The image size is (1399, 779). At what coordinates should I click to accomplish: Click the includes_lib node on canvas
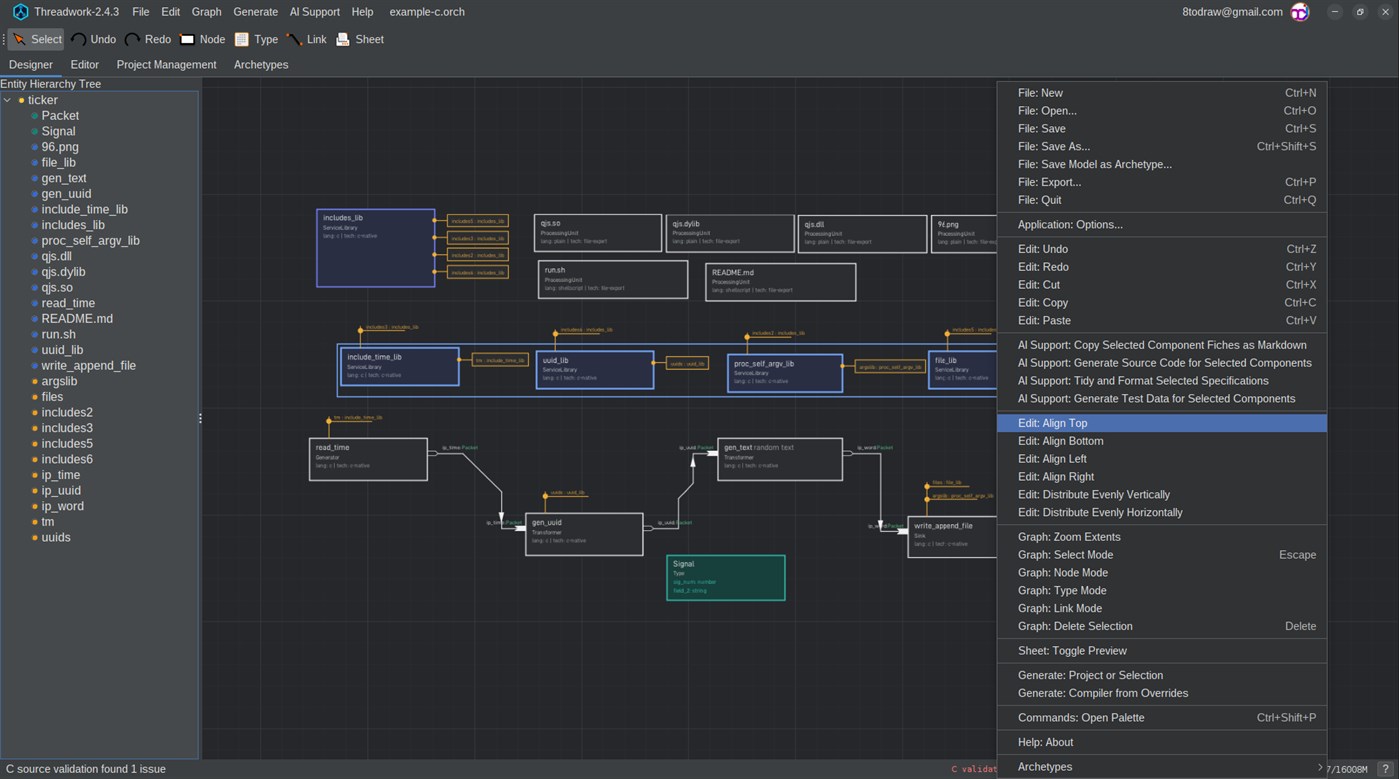click(375, 248)
